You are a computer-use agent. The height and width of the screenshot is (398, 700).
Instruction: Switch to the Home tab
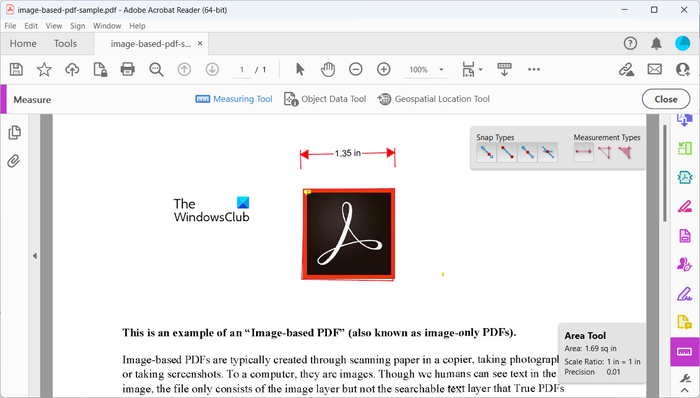pos(23,43)
